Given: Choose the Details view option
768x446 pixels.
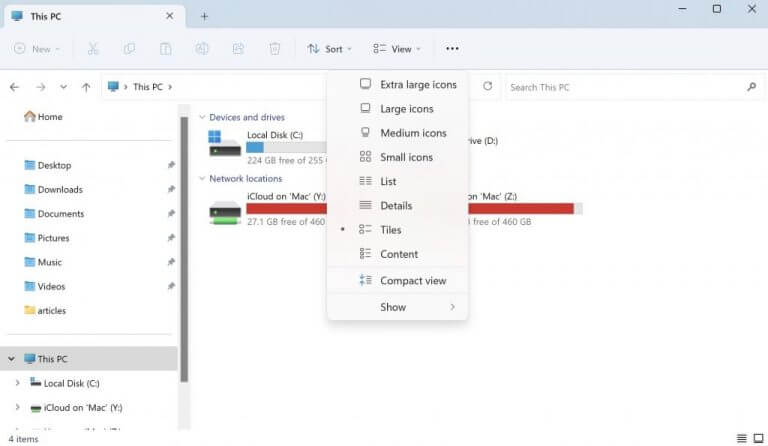Looking at the screenshot, I should (x=397, y=206).
